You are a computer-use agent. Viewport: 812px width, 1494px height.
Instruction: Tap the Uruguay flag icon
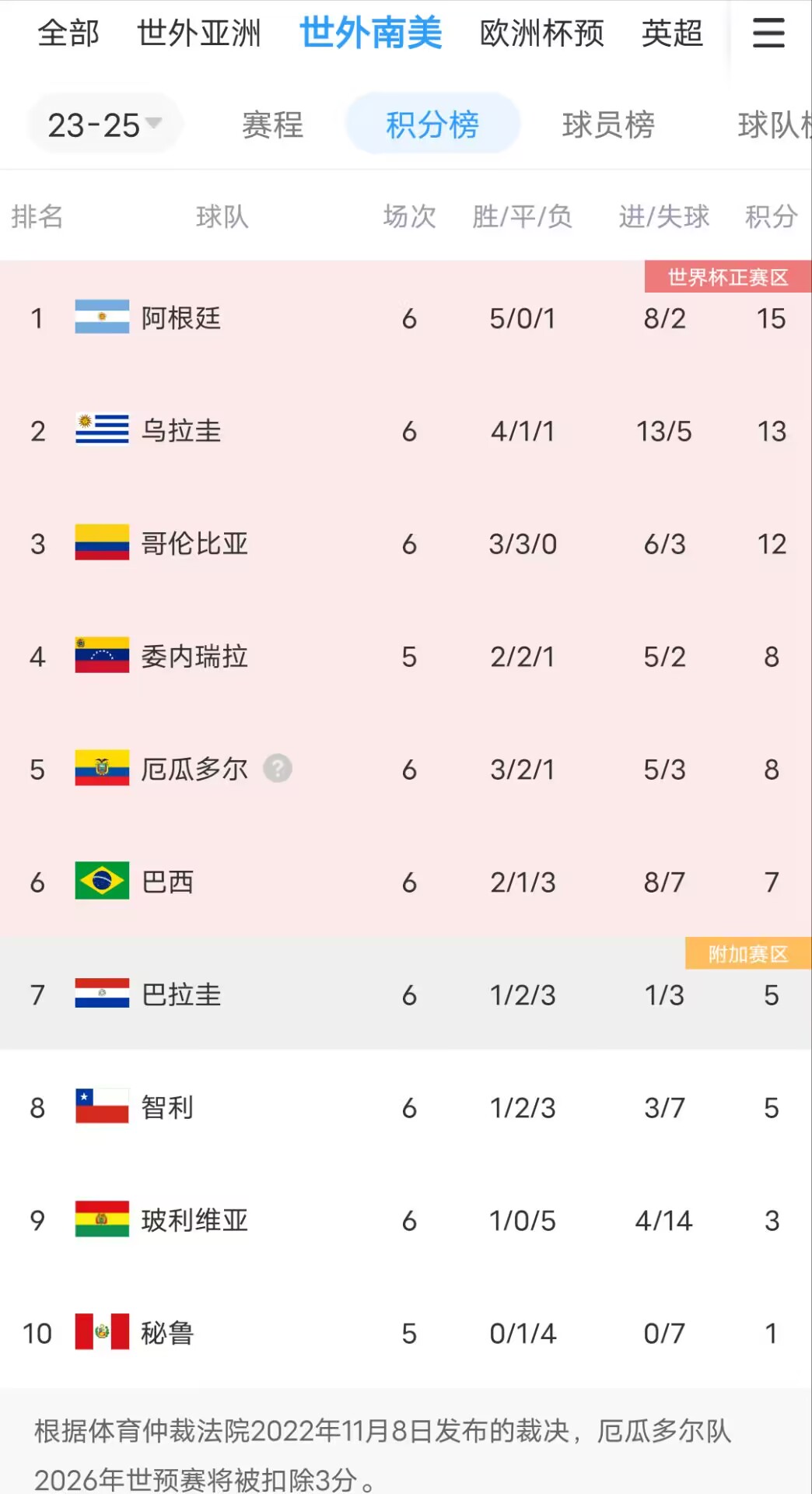(x=102, y=430)
